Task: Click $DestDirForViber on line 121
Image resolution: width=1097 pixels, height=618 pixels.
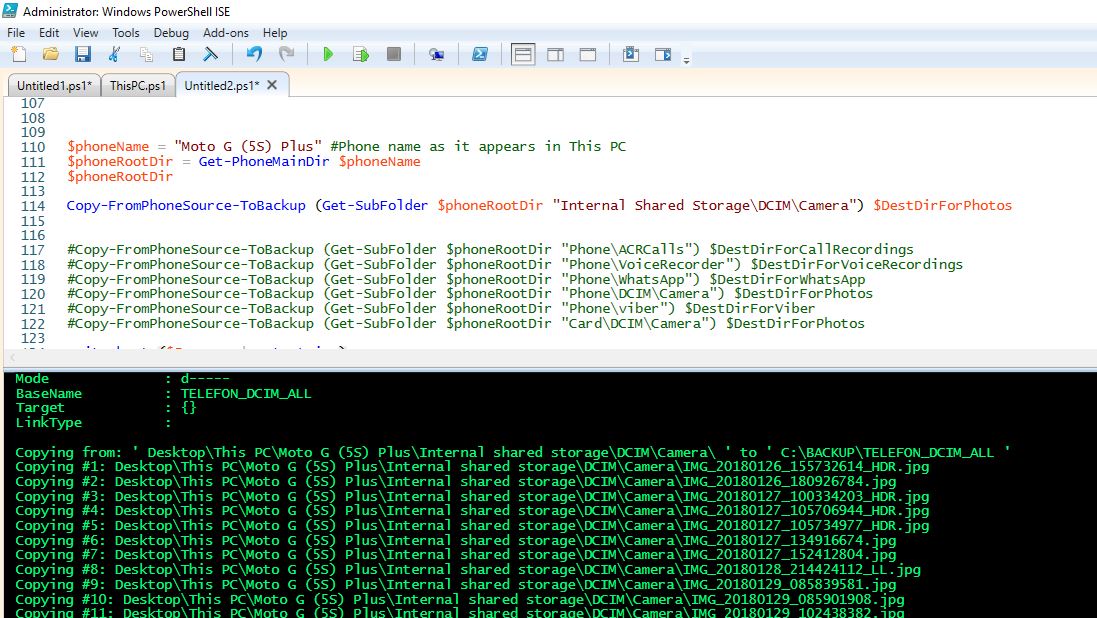Action: click(x=750, y=309)
